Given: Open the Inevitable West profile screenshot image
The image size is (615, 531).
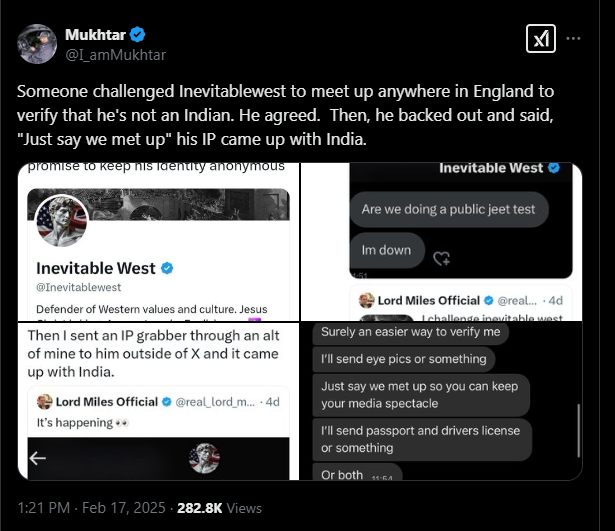Looking at the screenshot, I should point(159,239).
